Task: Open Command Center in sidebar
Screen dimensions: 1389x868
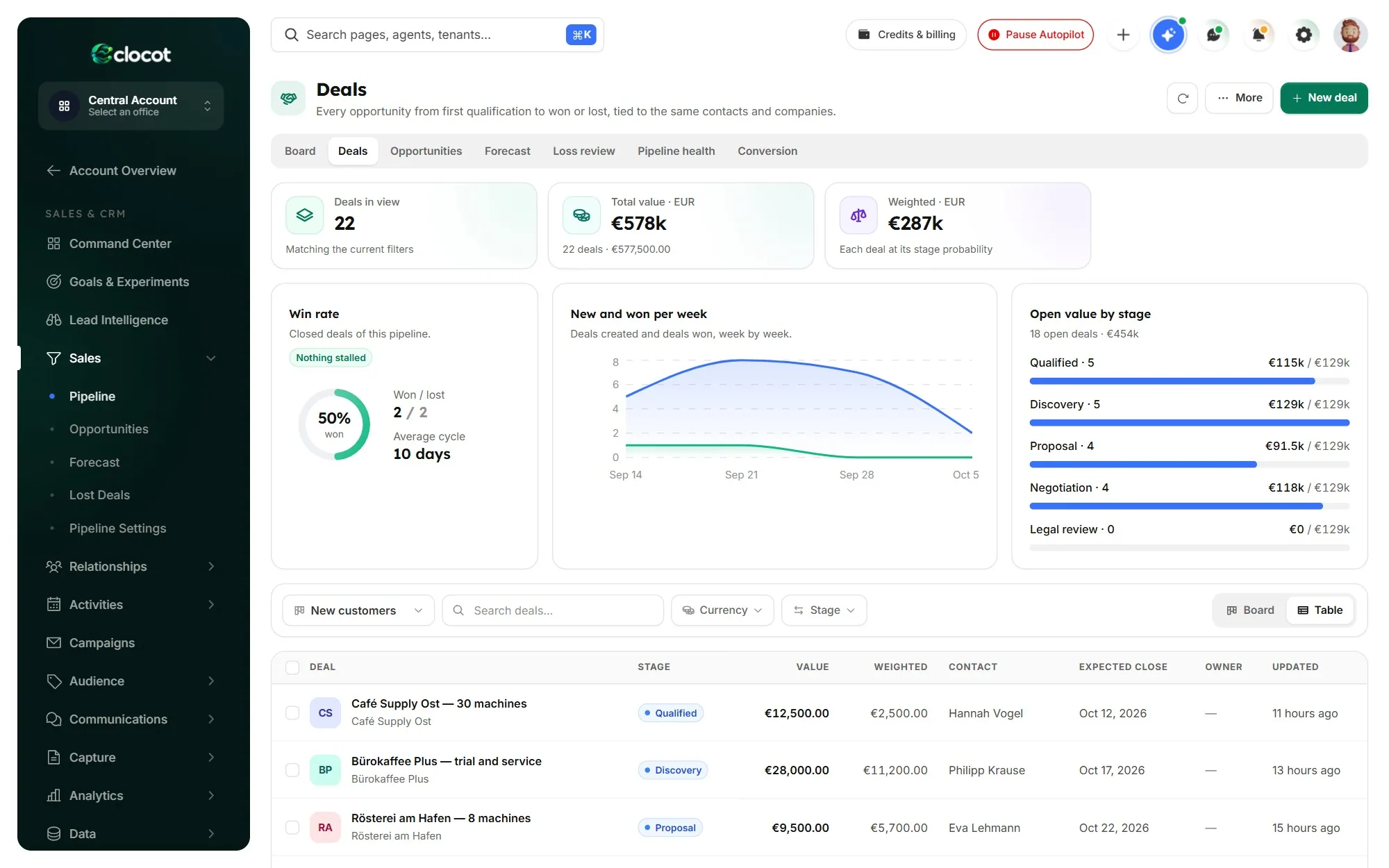Action: (x=131, y=244)
